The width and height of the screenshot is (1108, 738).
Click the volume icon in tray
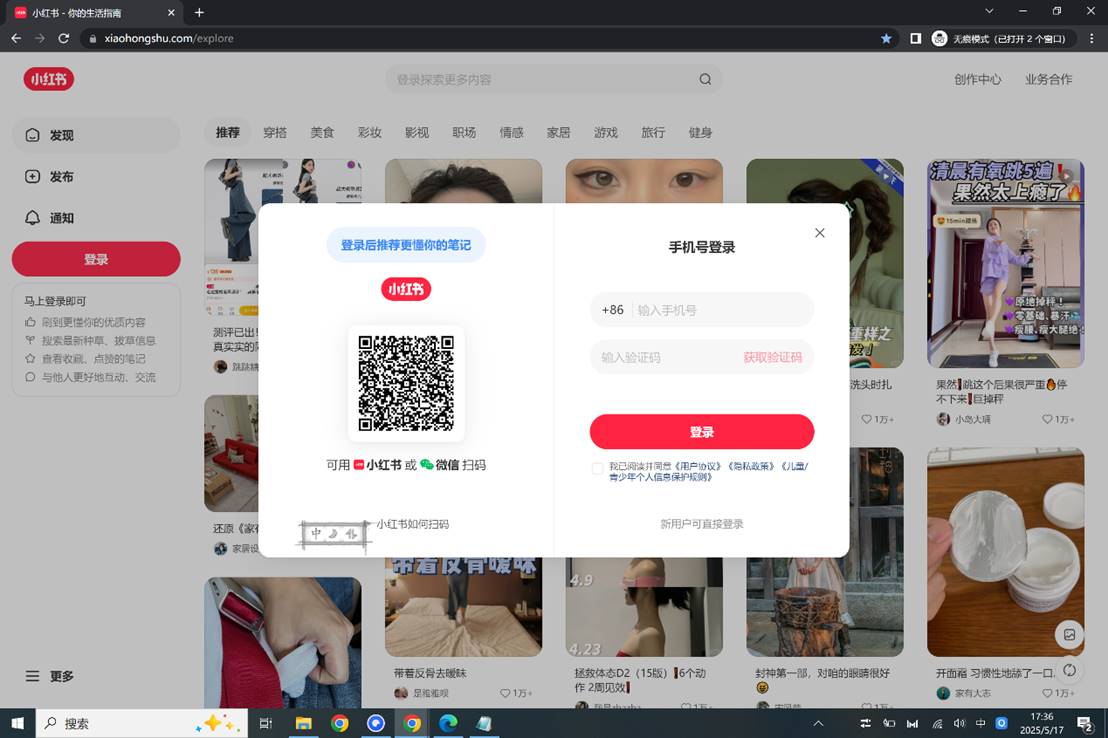pyautogui.click(x=959, y=723)
